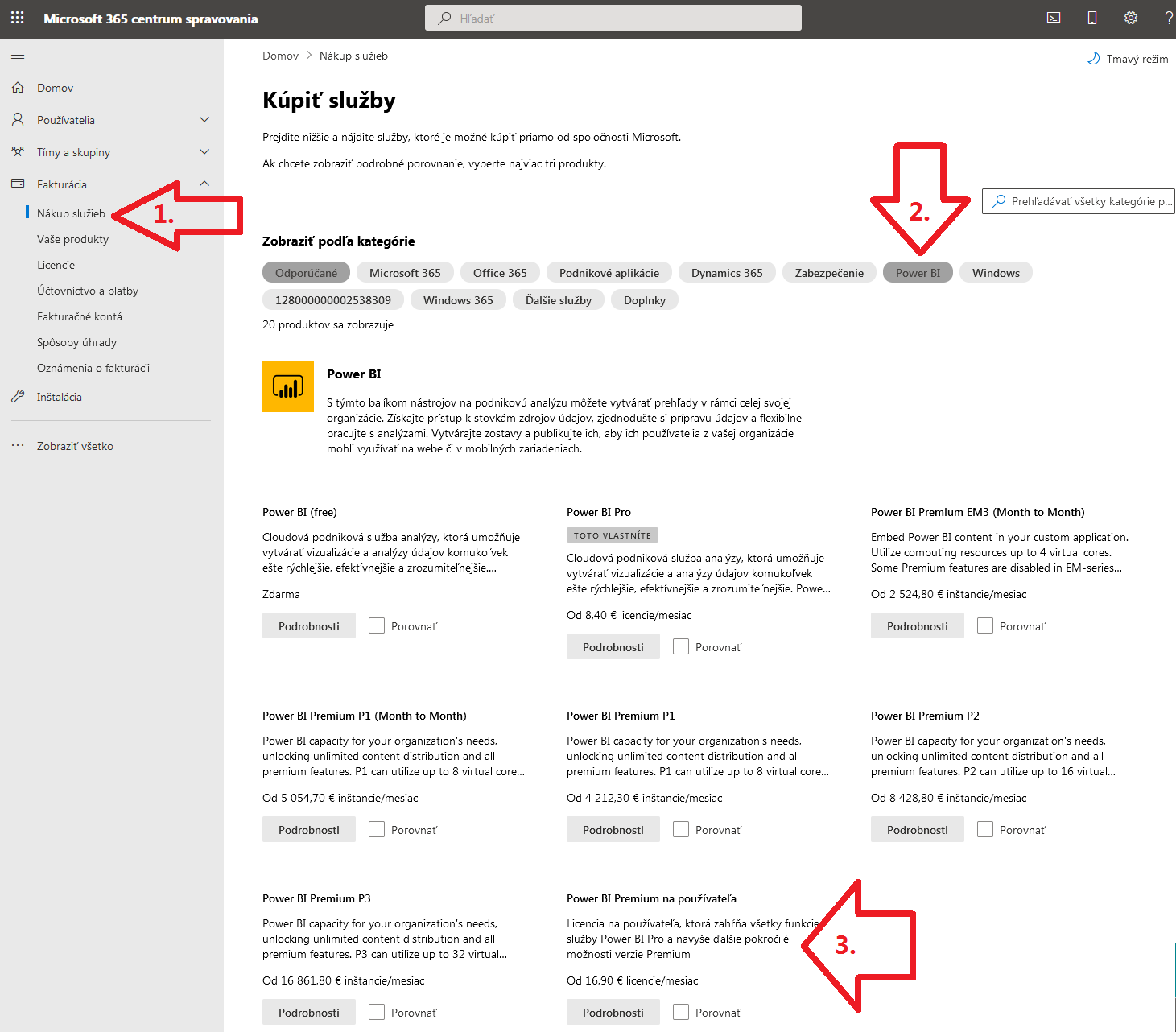1176x1032 pixels.
Task: Open Podrobnosti for Premium EM3
Action: click(x=918, y=625)
